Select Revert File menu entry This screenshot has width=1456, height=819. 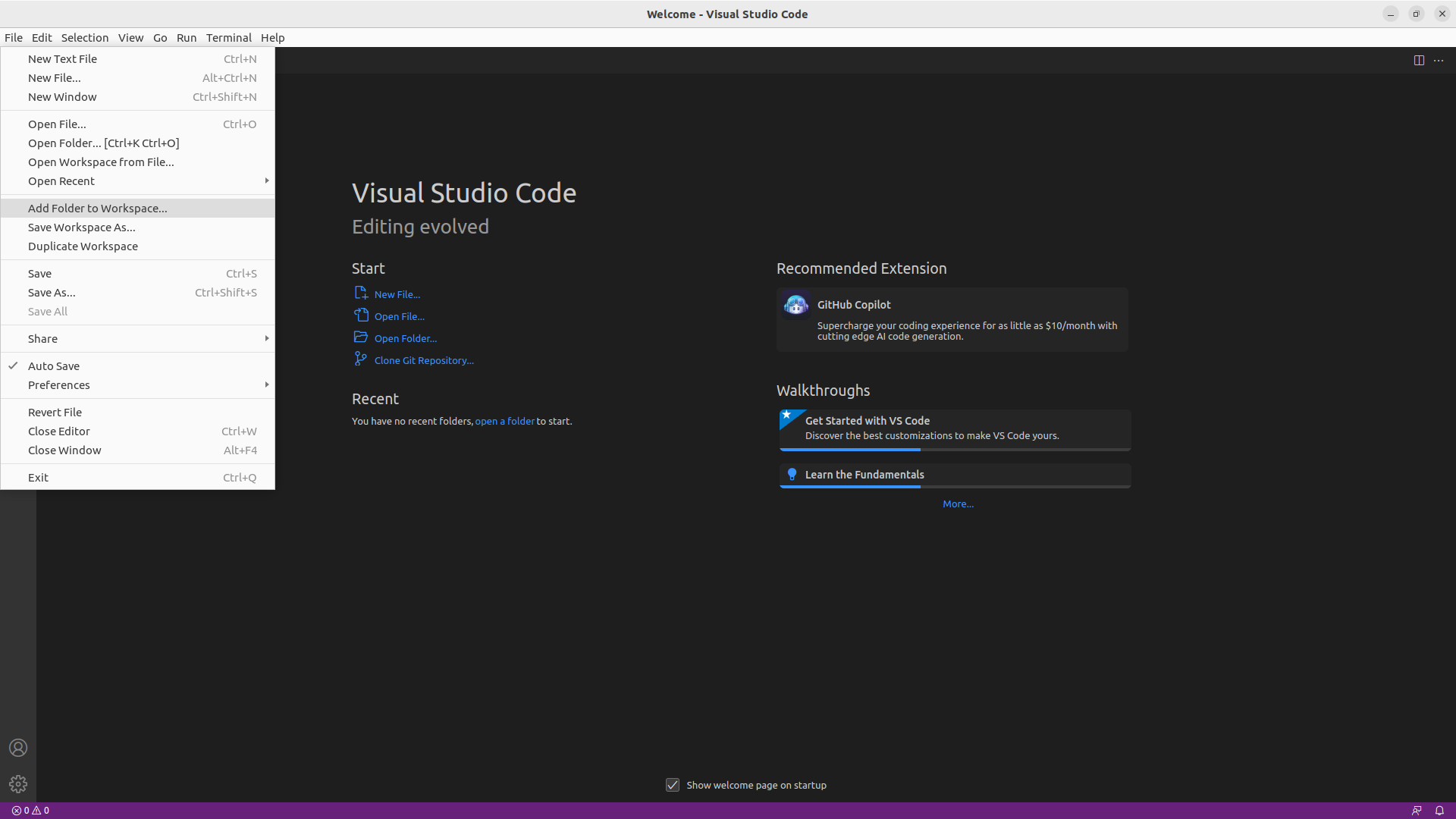(137, 413)
